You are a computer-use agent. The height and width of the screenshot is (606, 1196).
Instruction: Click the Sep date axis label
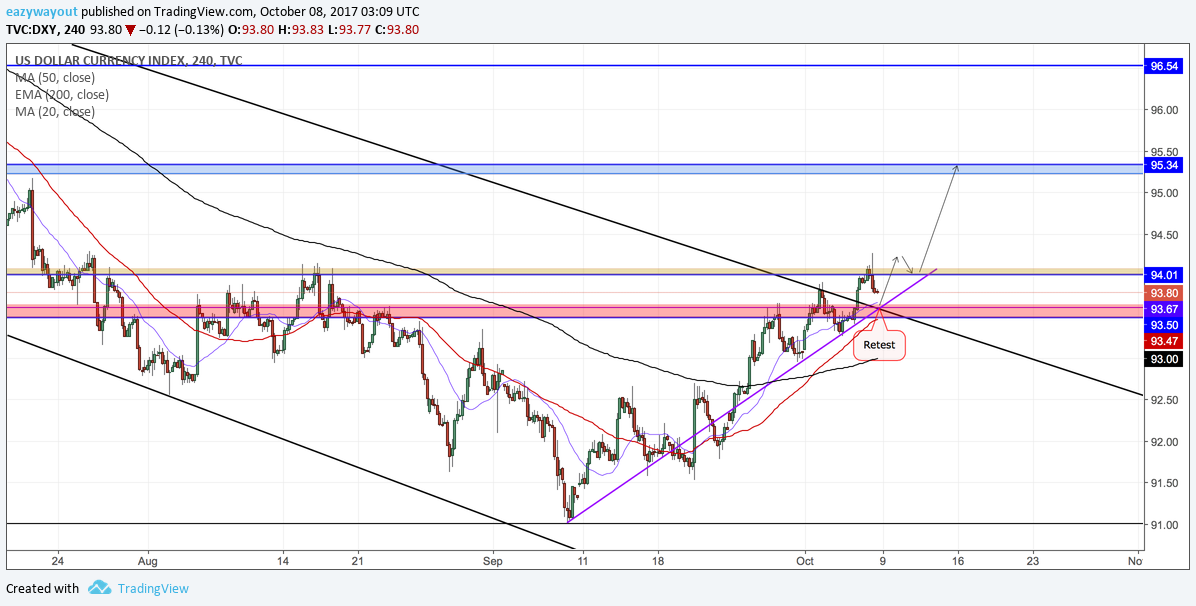(x=494, y=561)
